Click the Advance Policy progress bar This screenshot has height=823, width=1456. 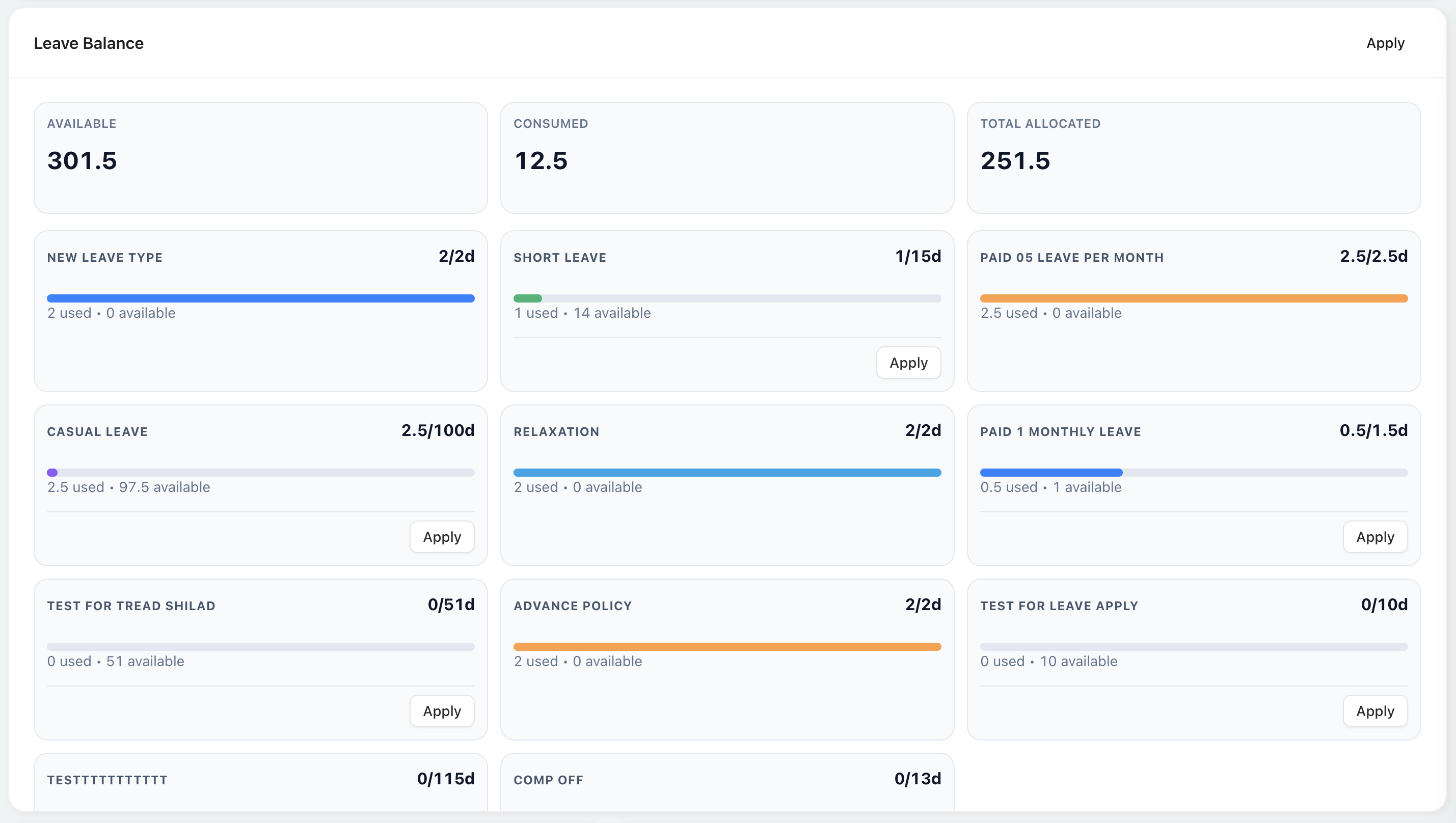(727, 646)
